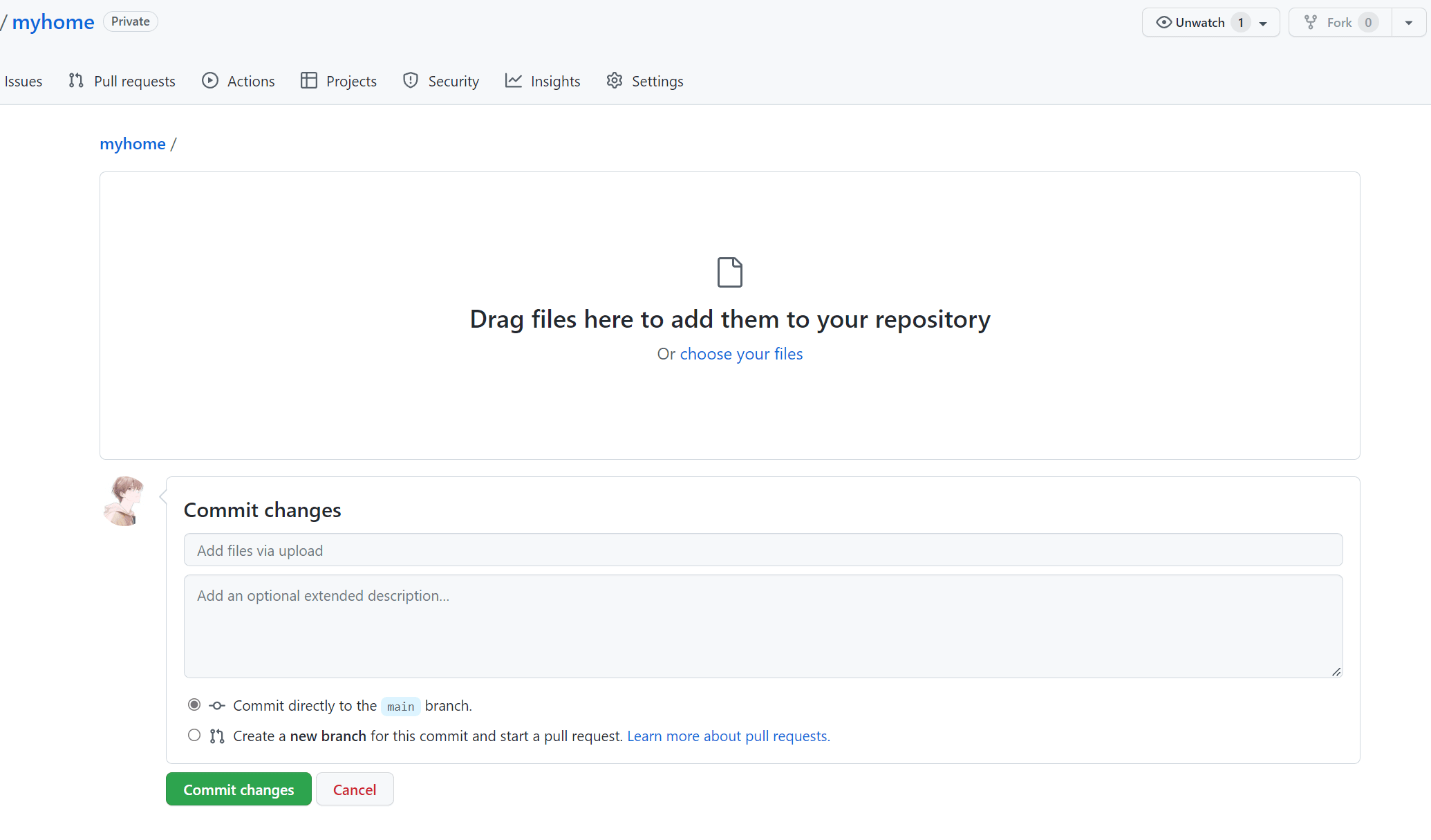Click the commit message input field
1431x840 pixels.
(x=763, y=550)
